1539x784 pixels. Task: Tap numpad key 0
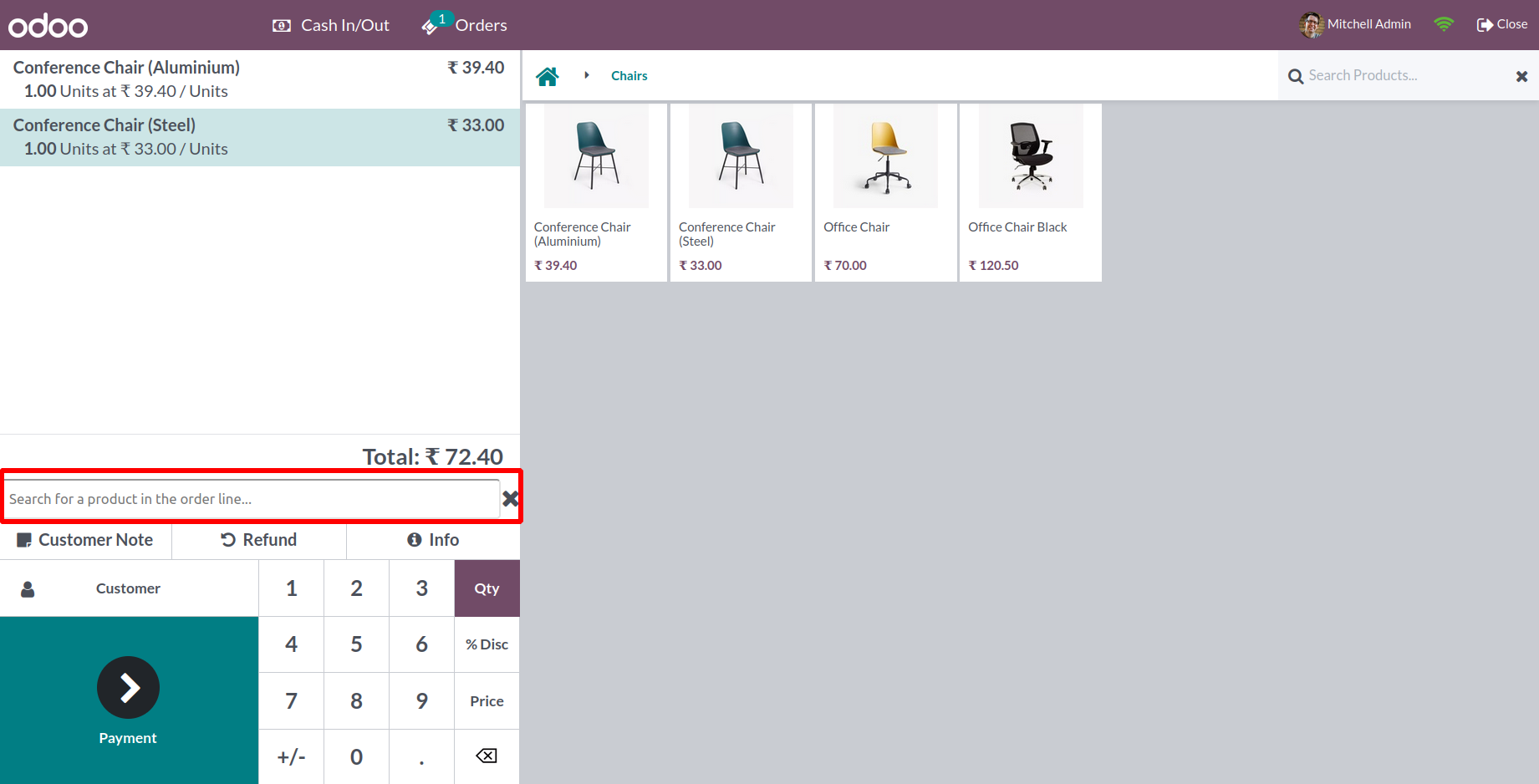[x=356, y=757]
